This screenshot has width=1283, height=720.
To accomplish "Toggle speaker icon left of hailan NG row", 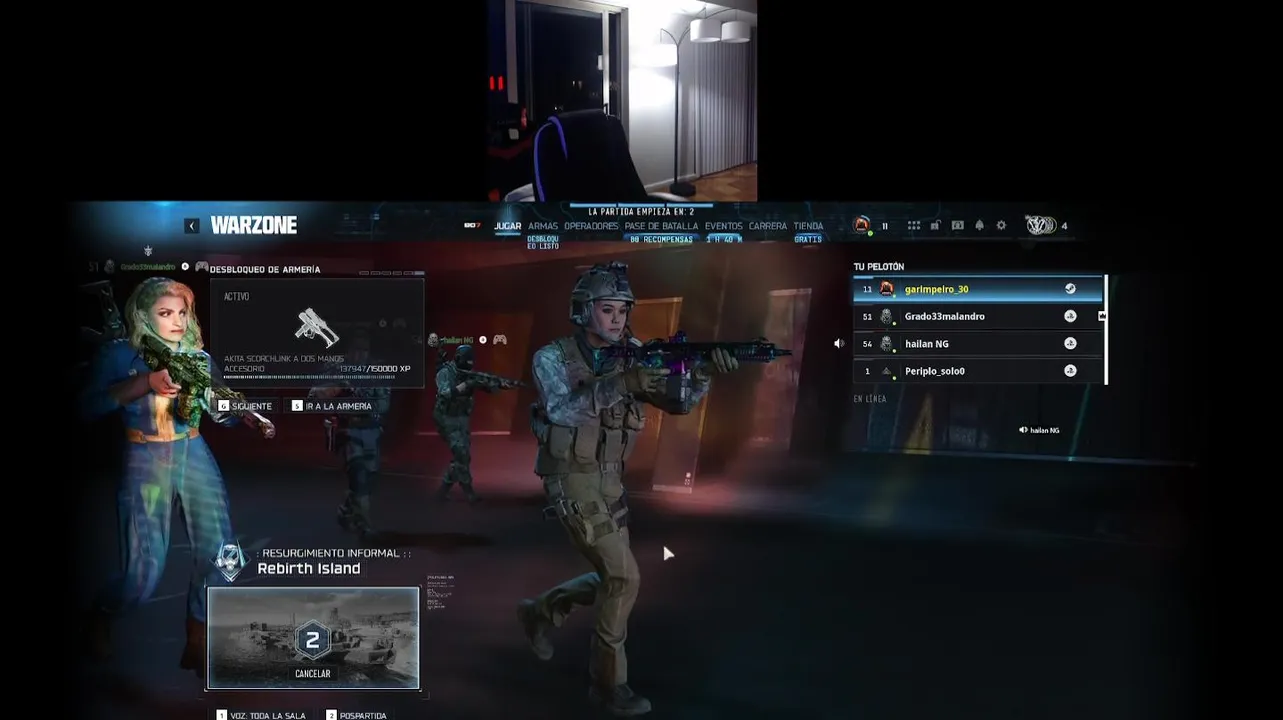I will pos(839,343).
